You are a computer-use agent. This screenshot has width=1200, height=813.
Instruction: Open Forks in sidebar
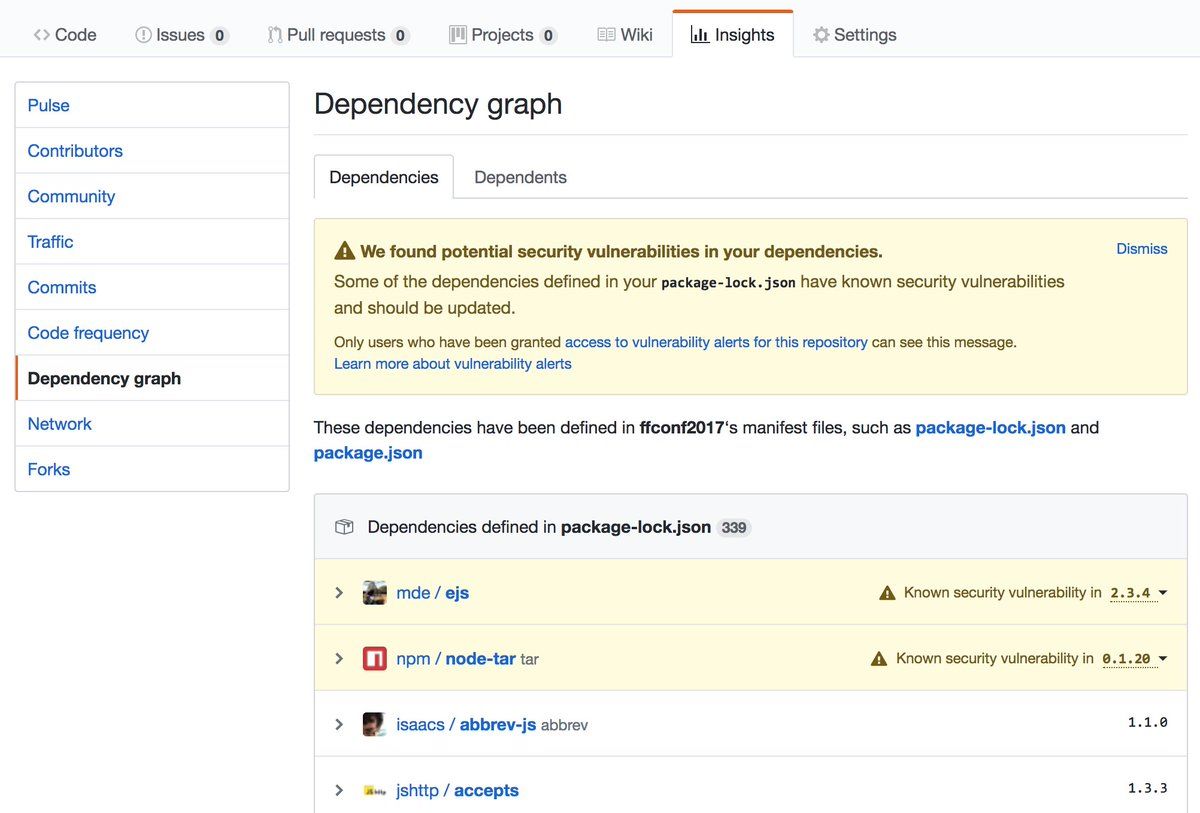point(152,469)
